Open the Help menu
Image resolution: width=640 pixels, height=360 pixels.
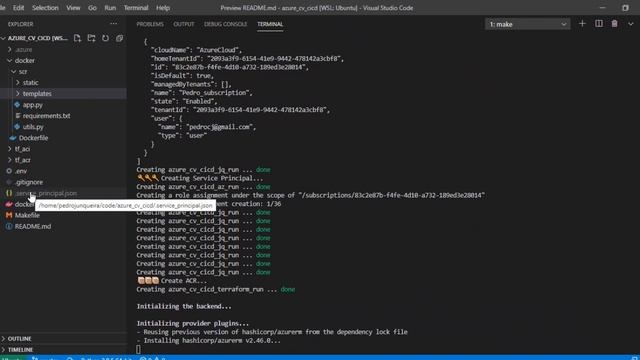click(163, 8)
